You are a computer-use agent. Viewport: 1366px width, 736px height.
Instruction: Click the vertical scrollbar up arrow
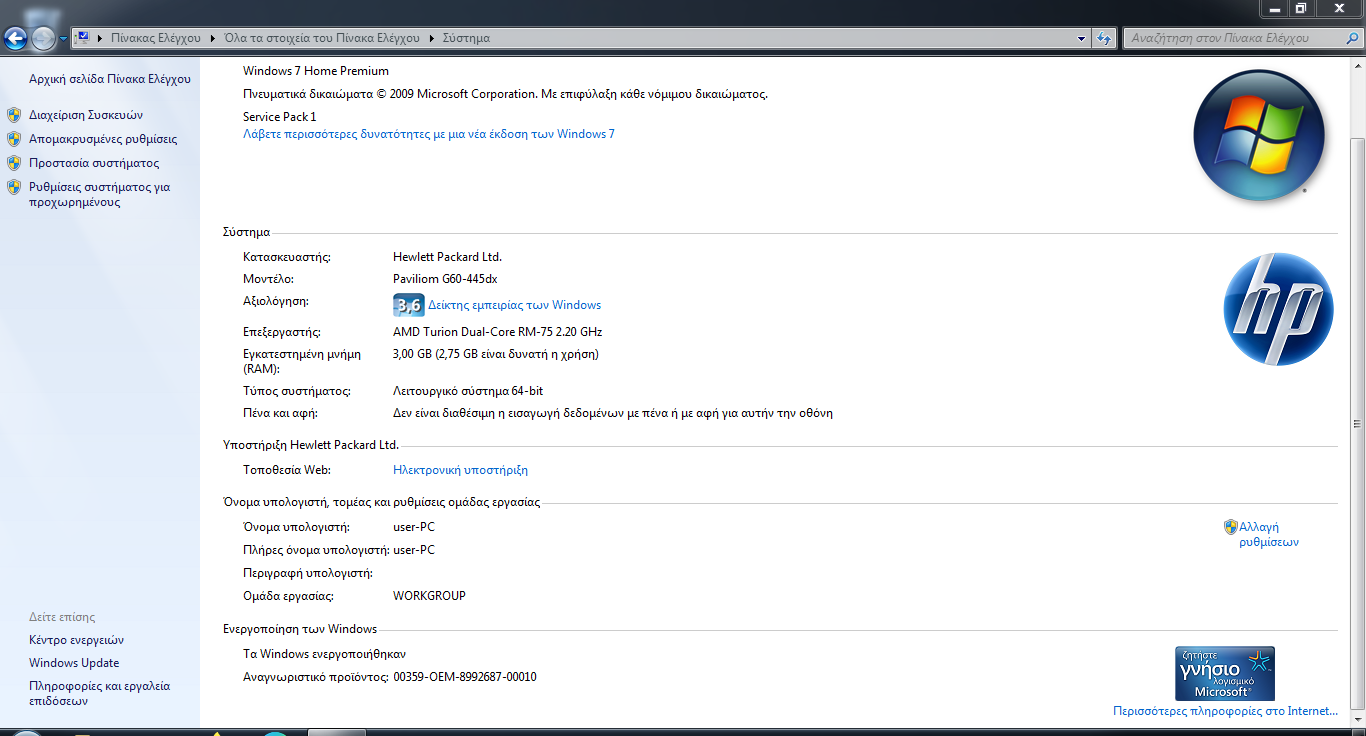[1357, 66]
